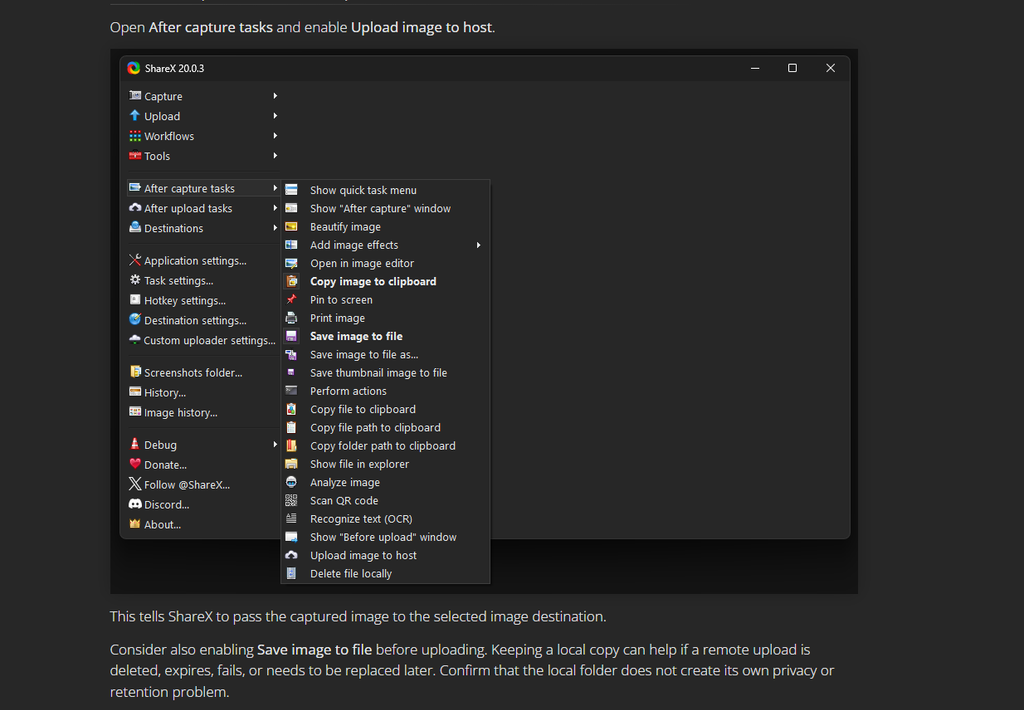This screenshot has width=1024, height=710.
Task: Click the Analyze image icon
Action: point(291,482)
